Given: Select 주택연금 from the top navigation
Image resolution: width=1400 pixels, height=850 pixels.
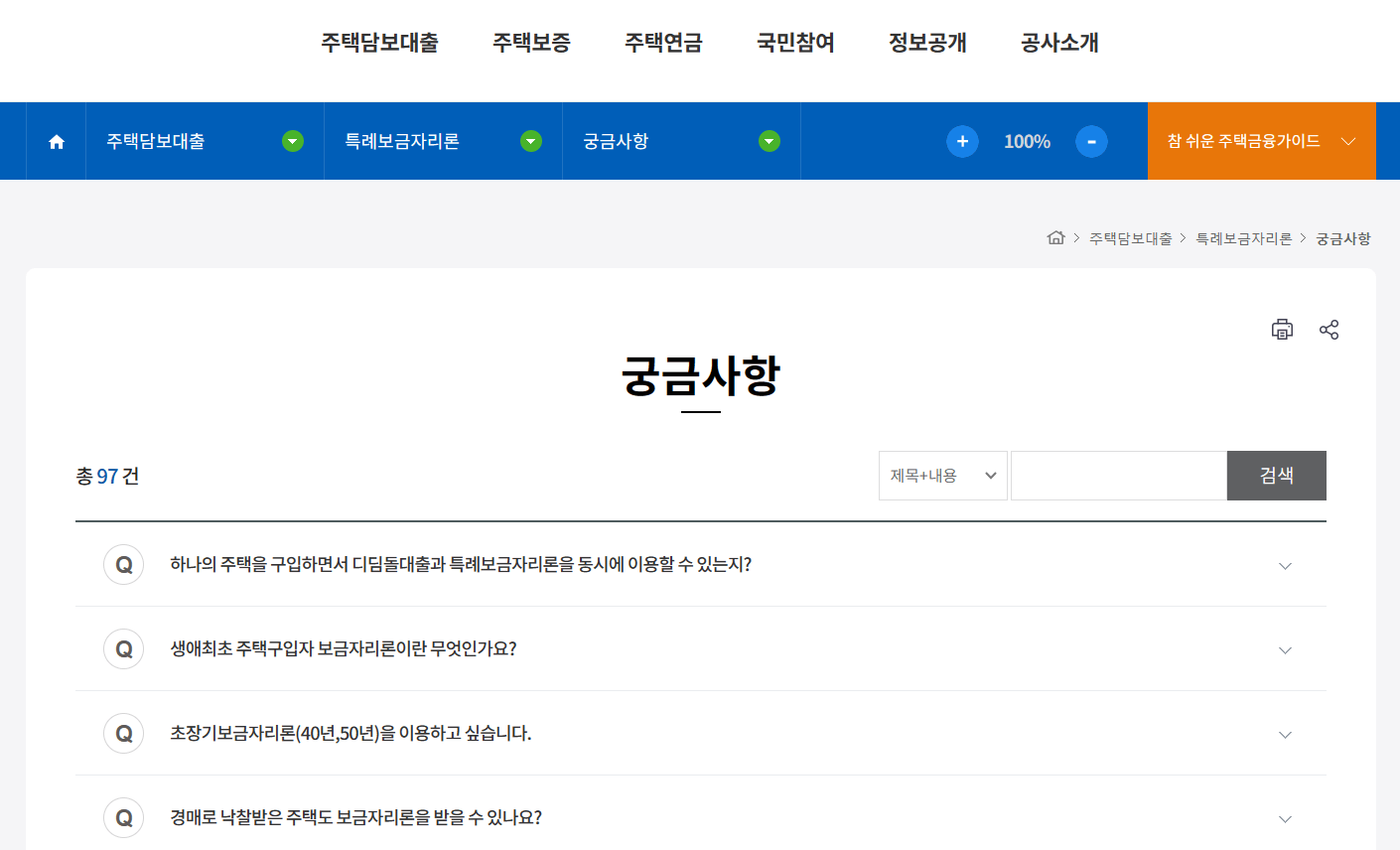Looking at the screenshot, I should [663, 43].
